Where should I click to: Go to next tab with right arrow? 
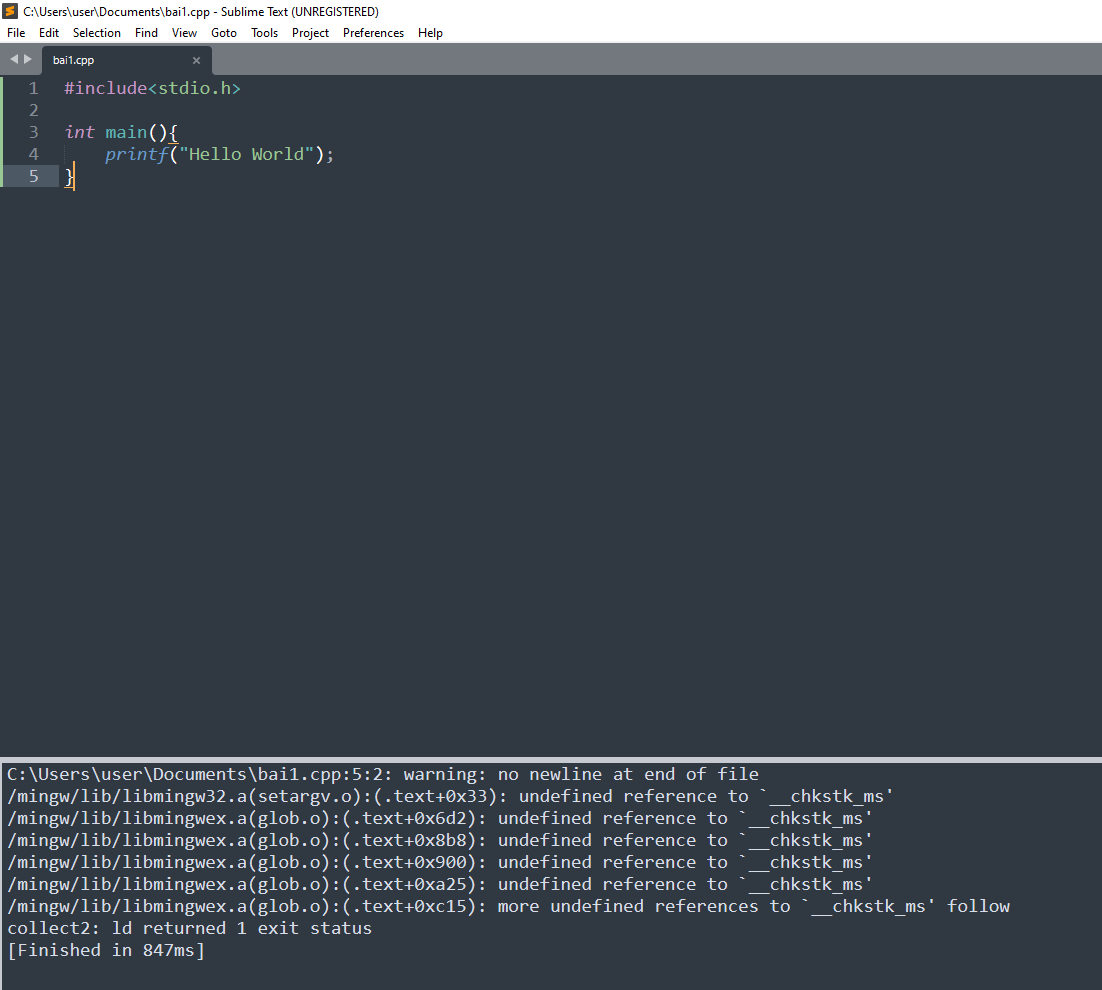click(x=28, y=60)
